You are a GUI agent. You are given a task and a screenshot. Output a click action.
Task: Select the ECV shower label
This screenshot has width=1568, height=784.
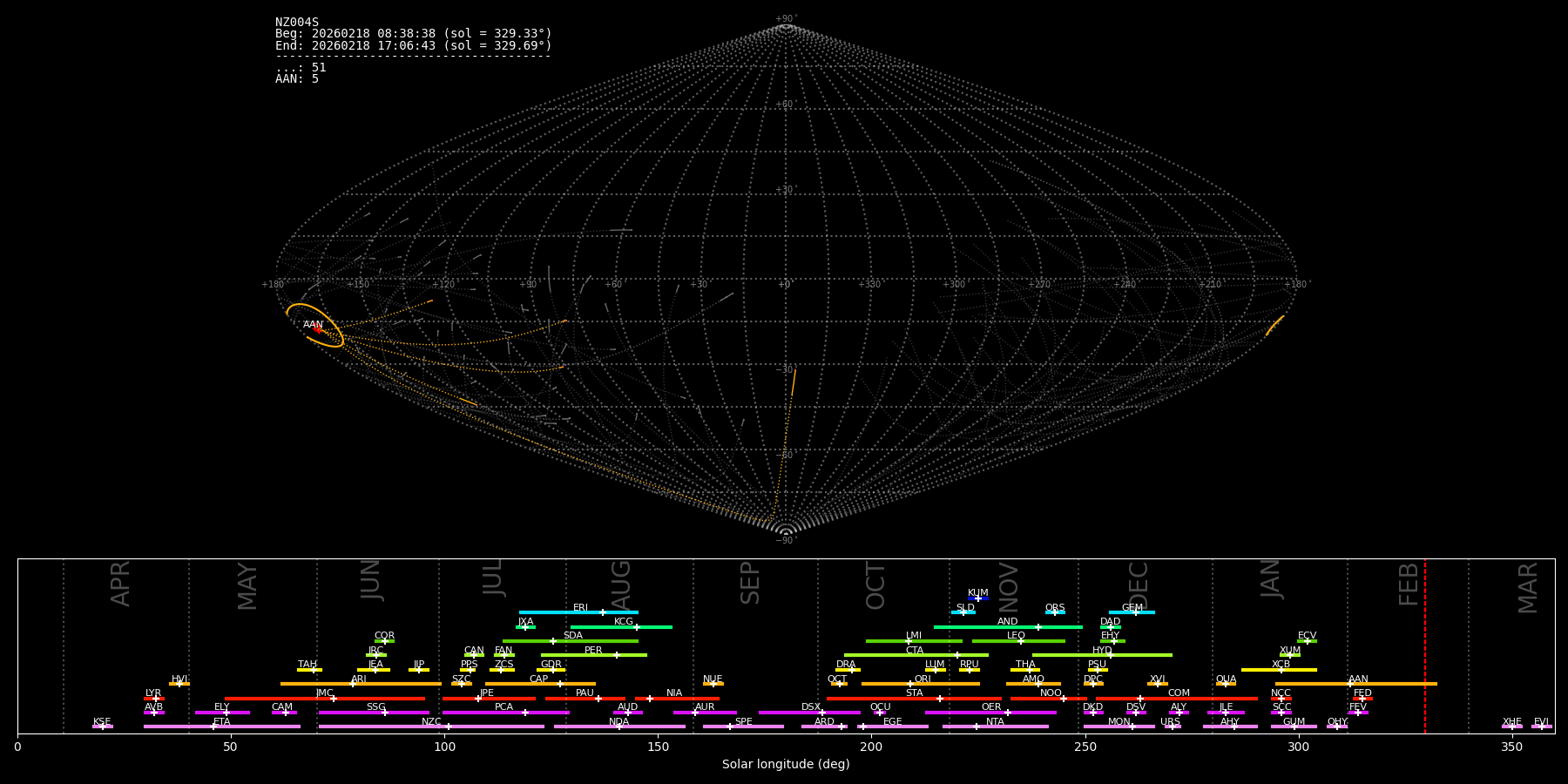[x=1307, y=636]
